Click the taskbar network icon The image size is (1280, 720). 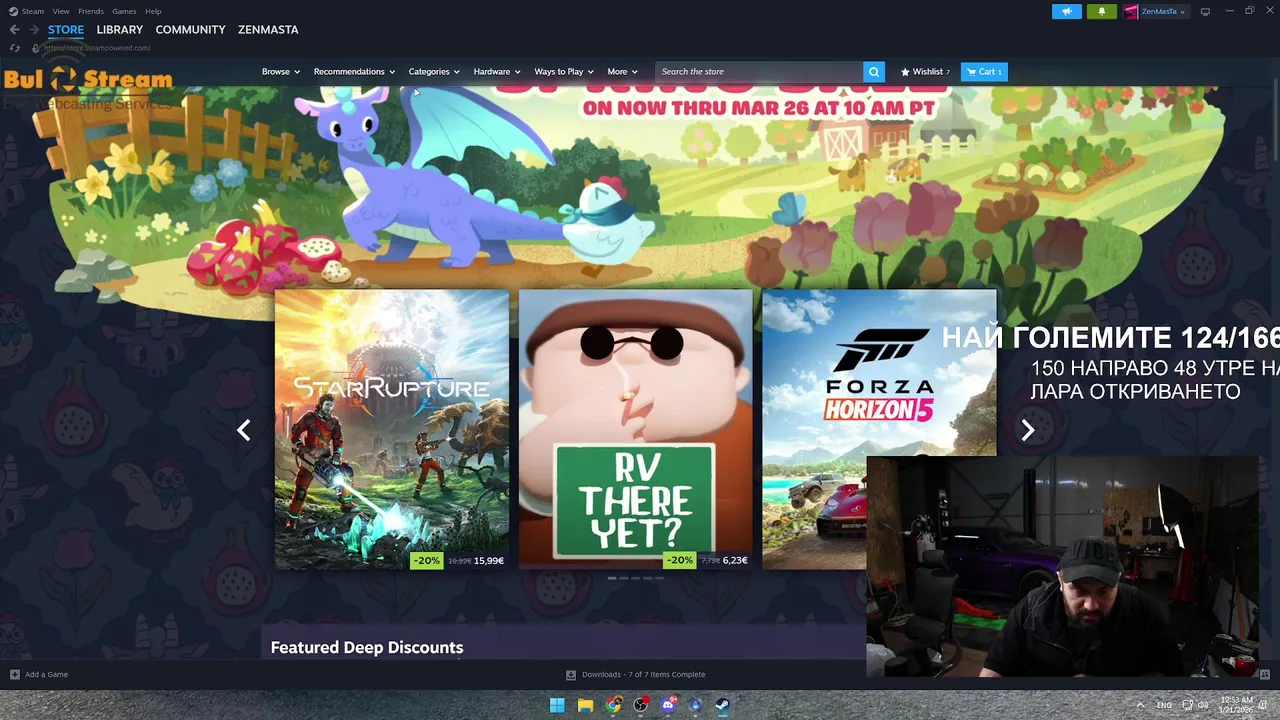tap(1187, 705)
